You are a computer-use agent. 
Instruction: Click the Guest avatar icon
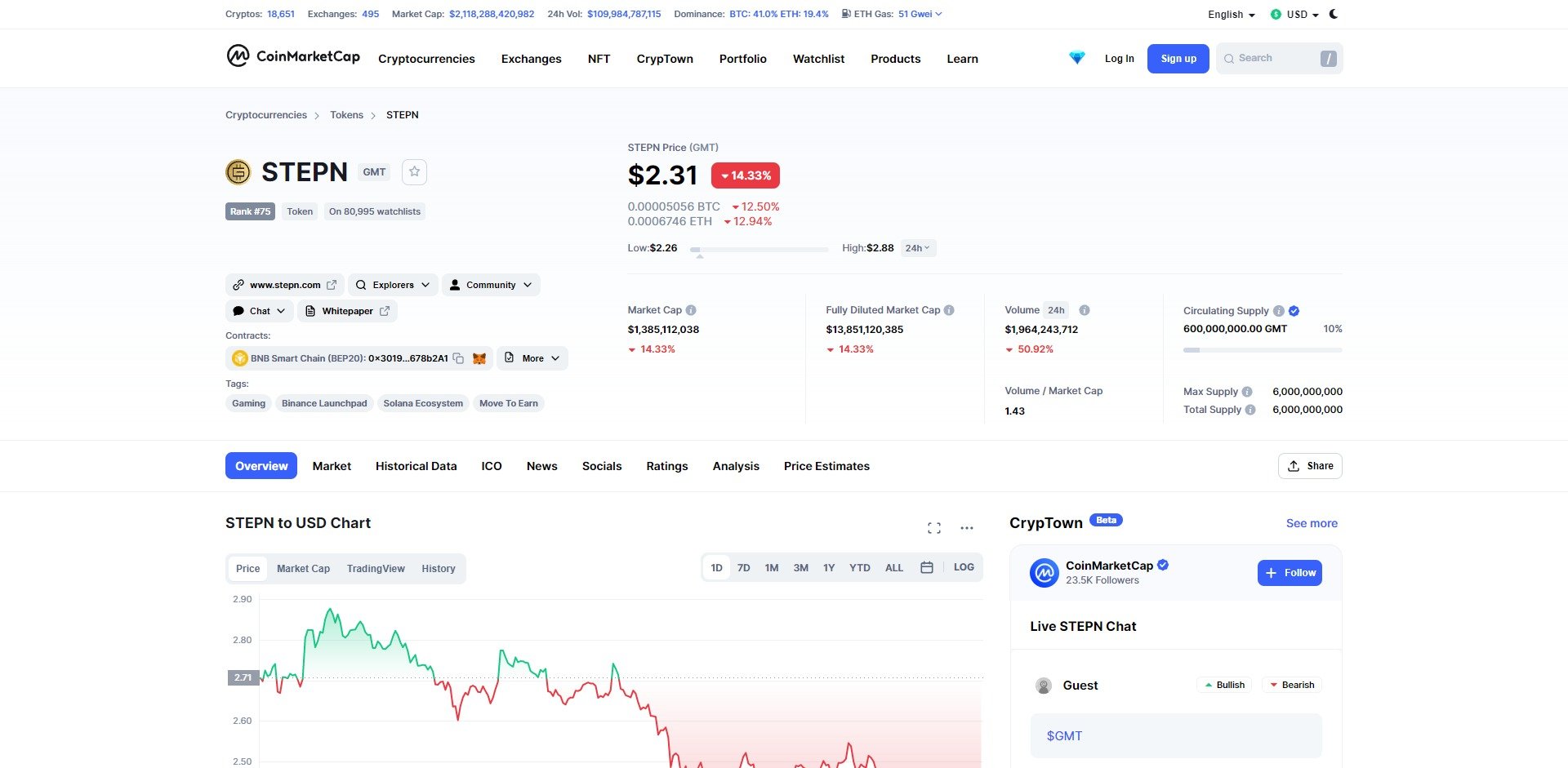1044,686
